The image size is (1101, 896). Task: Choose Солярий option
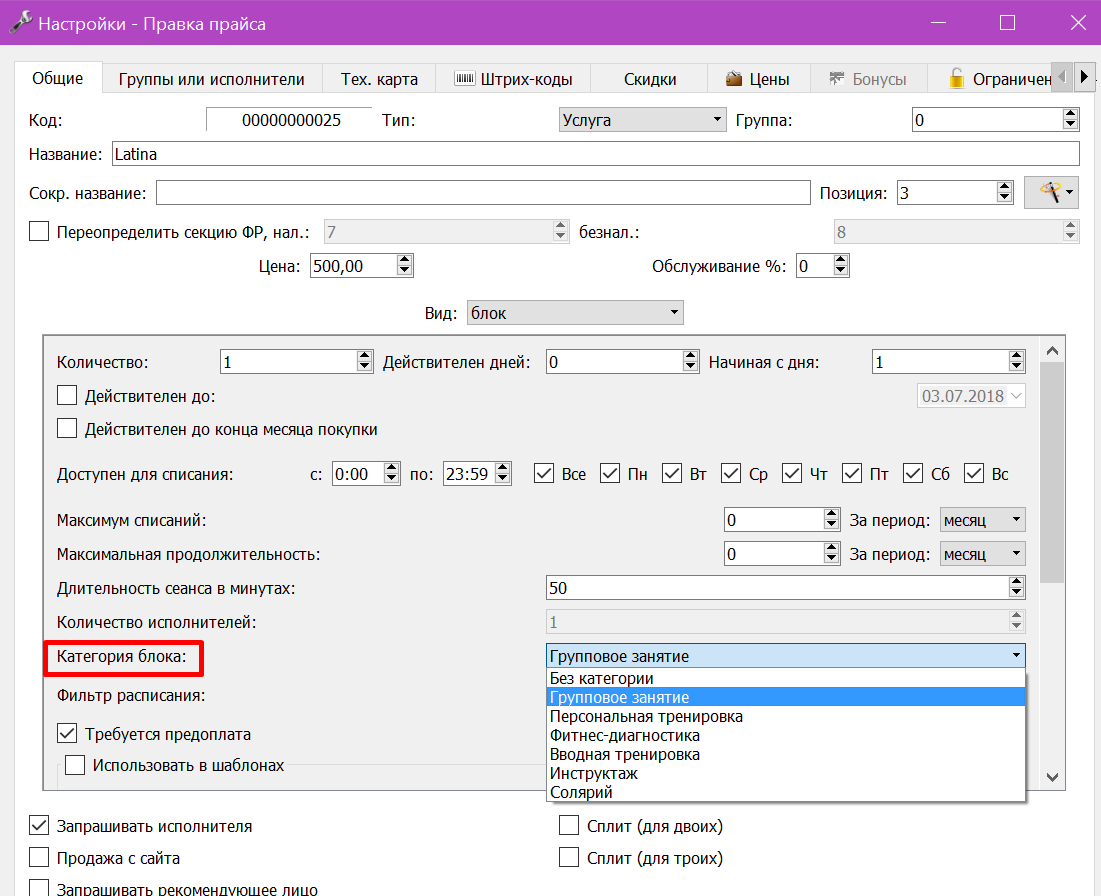pos(786,791)
